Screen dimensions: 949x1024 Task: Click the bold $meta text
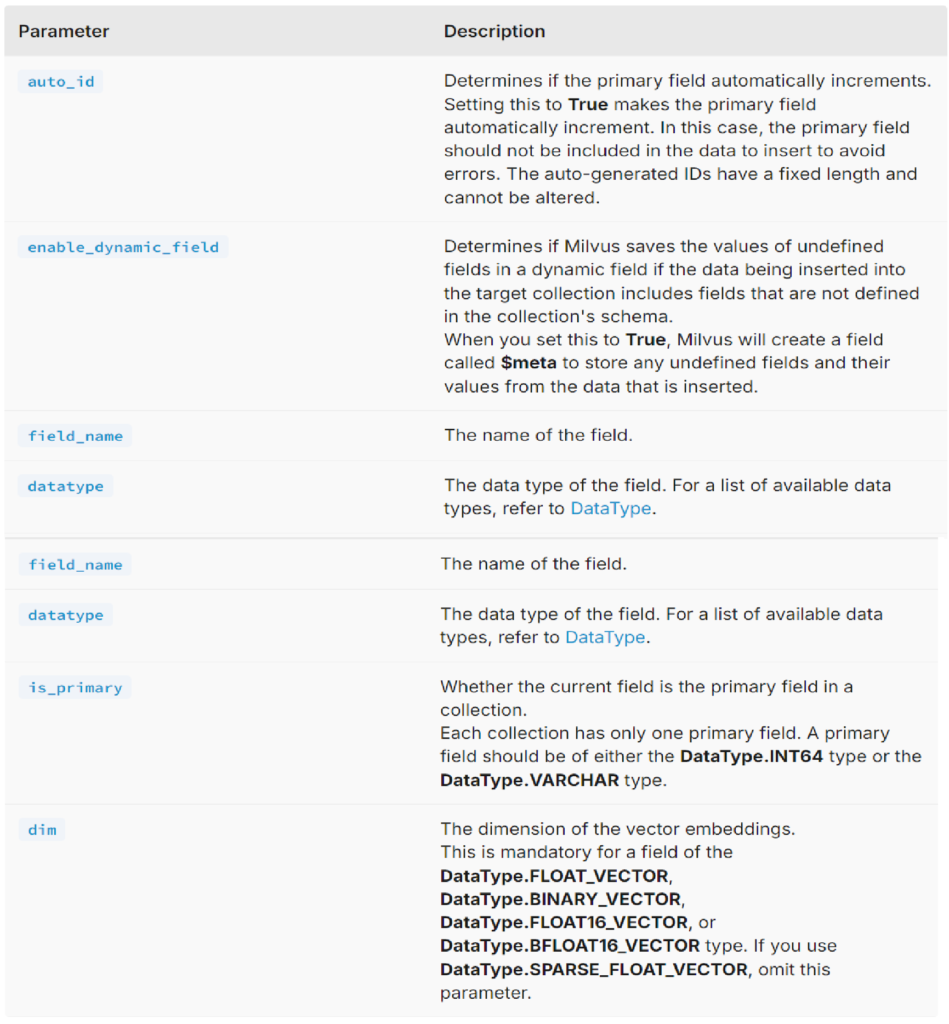[528, 362]
